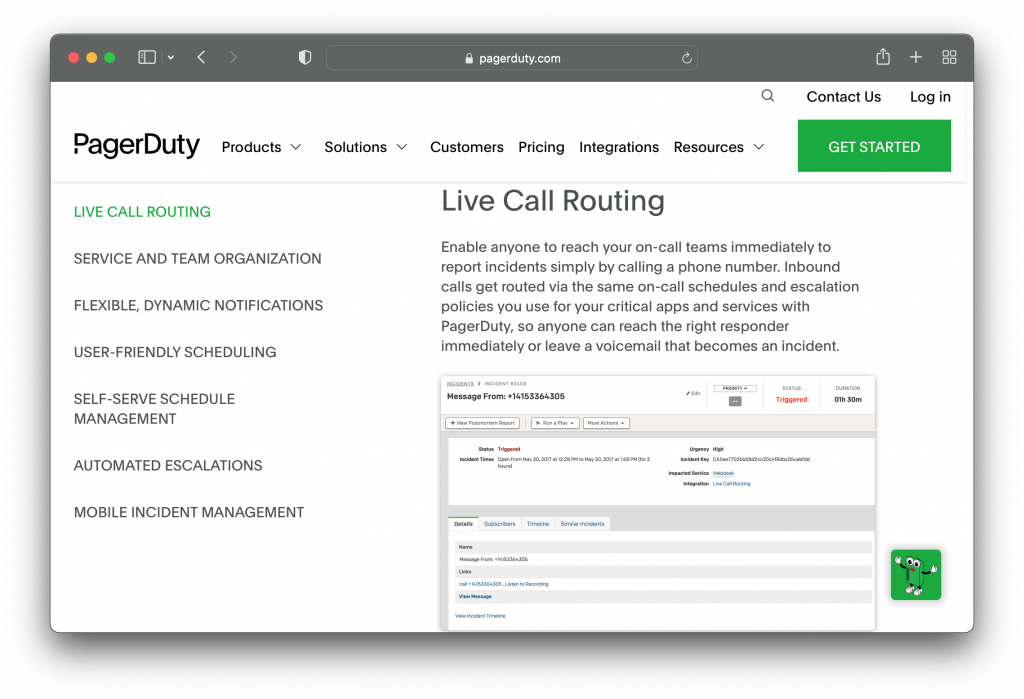Click the '01h 30m' duration value
This screenshot has width=1024, height=699.
[x=848, y=399]
